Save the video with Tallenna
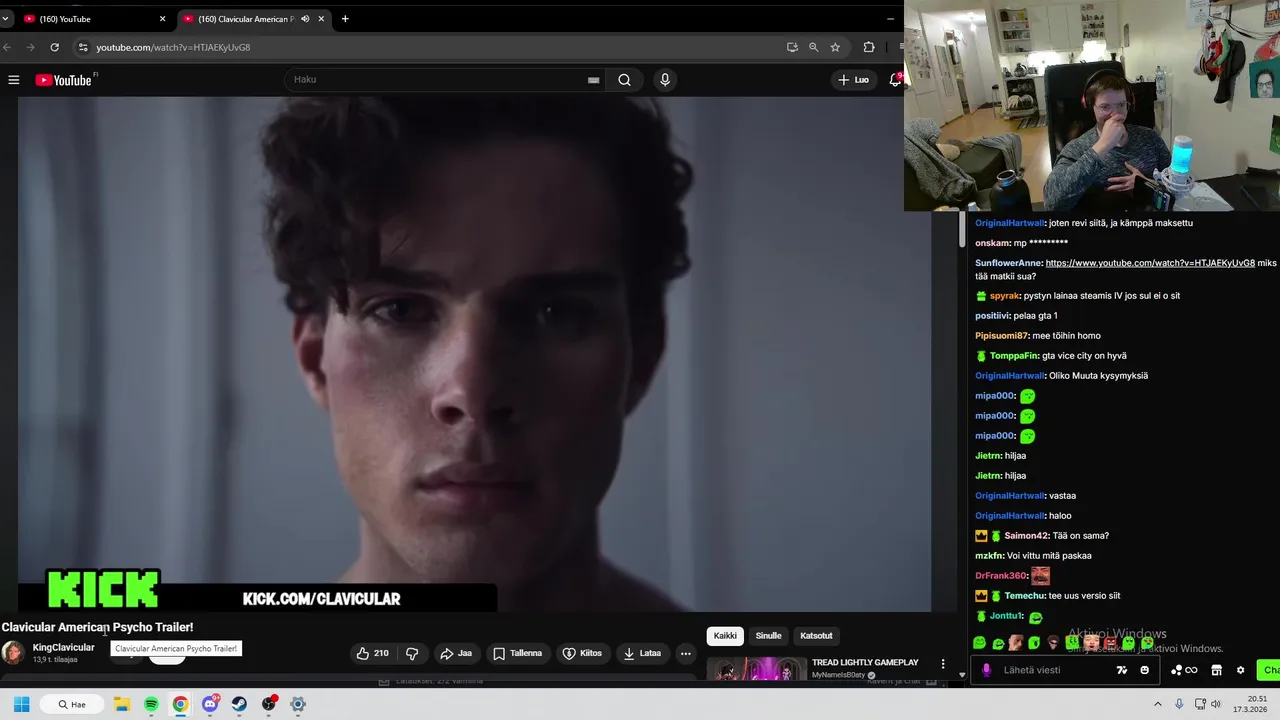 [517, 653]
